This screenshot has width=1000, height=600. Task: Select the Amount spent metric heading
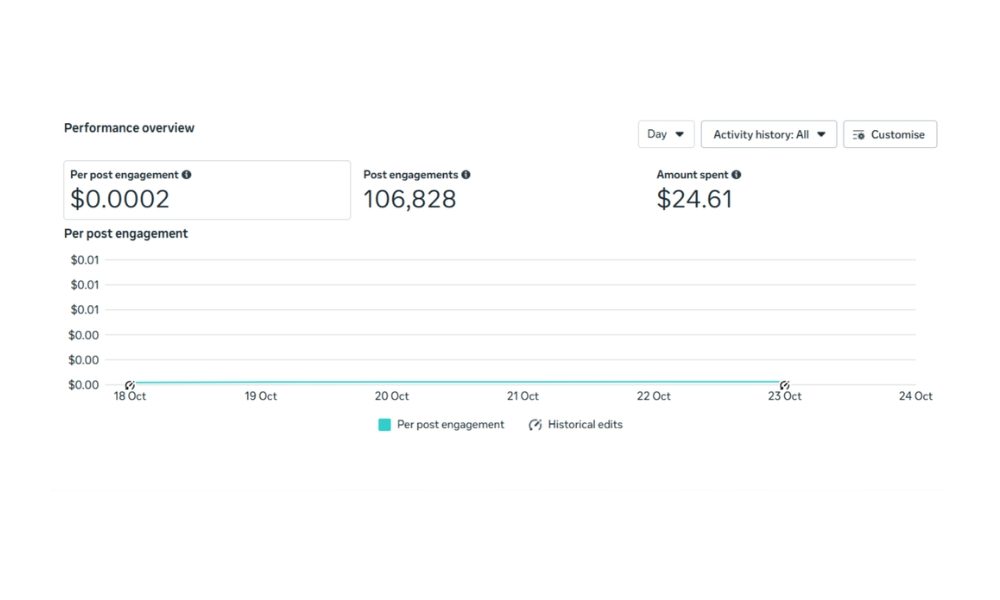pyautogui.click(x=692, y=175)
